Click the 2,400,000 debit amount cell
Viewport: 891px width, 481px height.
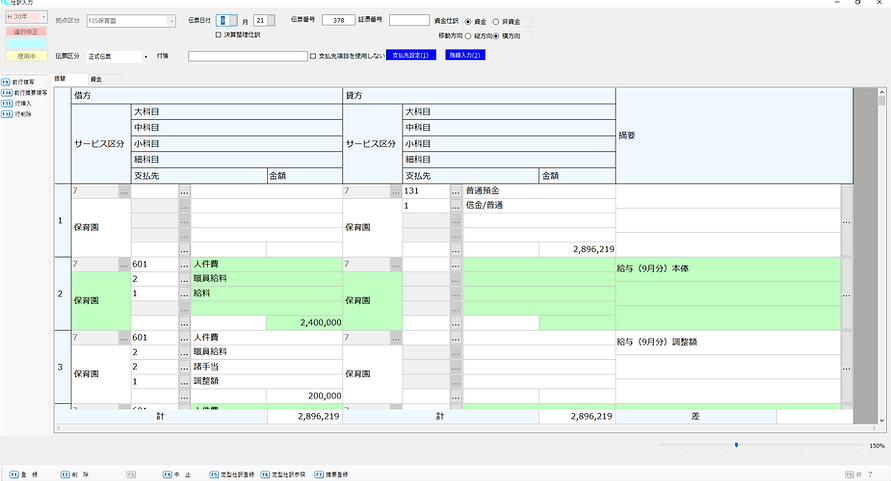pyautogui.click(x=304, y=323)
